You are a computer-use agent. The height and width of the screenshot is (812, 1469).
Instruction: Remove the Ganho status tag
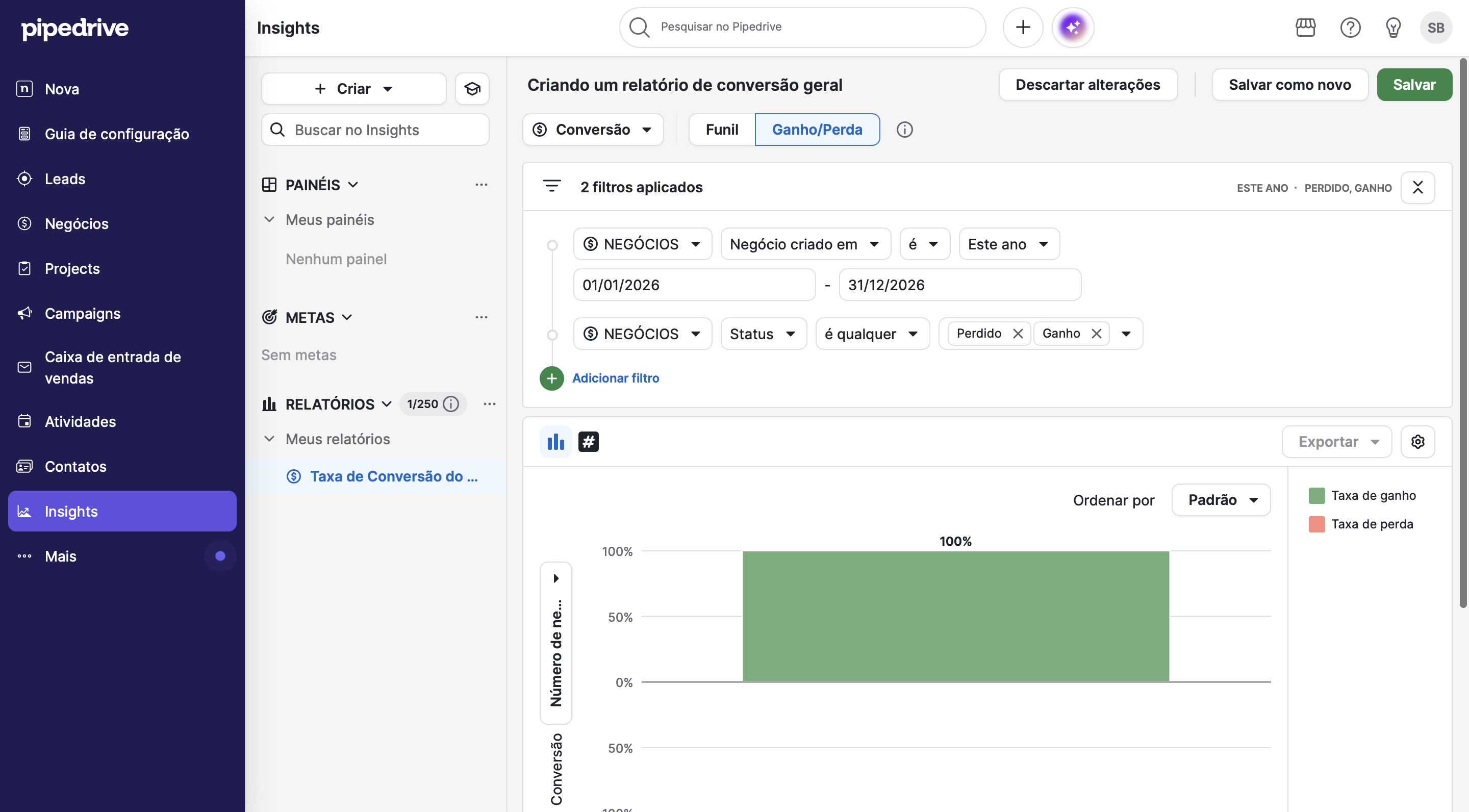pyautogui.click(x=1096, y=334)
